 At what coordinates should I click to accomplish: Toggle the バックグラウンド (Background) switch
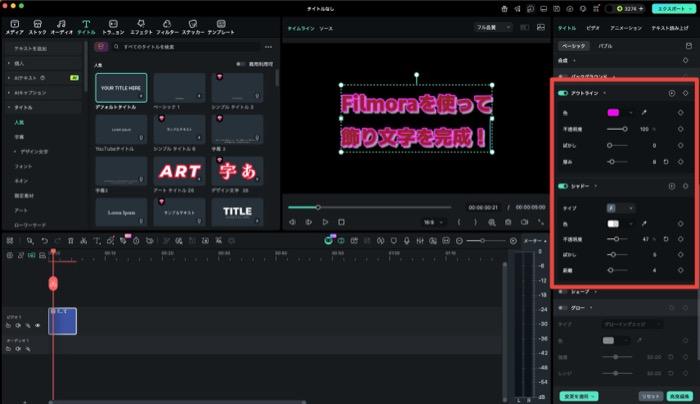point(563,77)
